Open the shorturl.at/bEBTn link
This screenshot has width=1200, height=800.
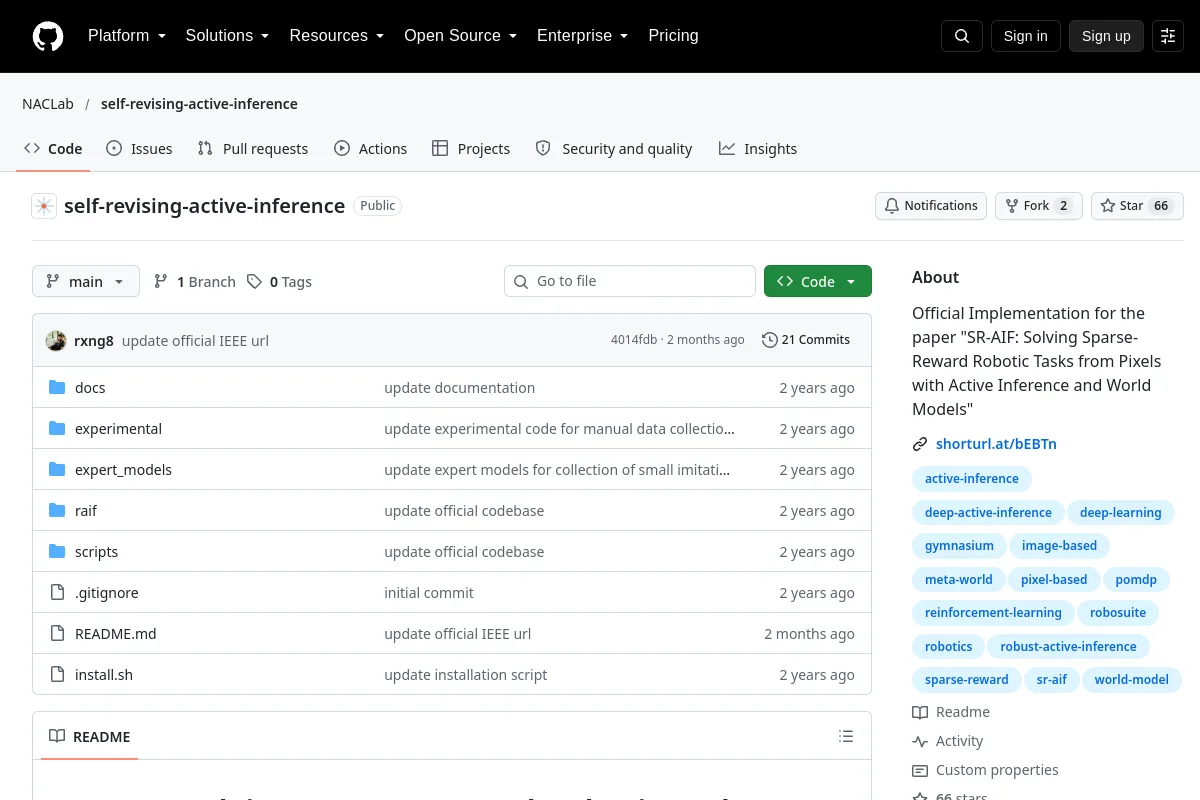pos(996,444)
